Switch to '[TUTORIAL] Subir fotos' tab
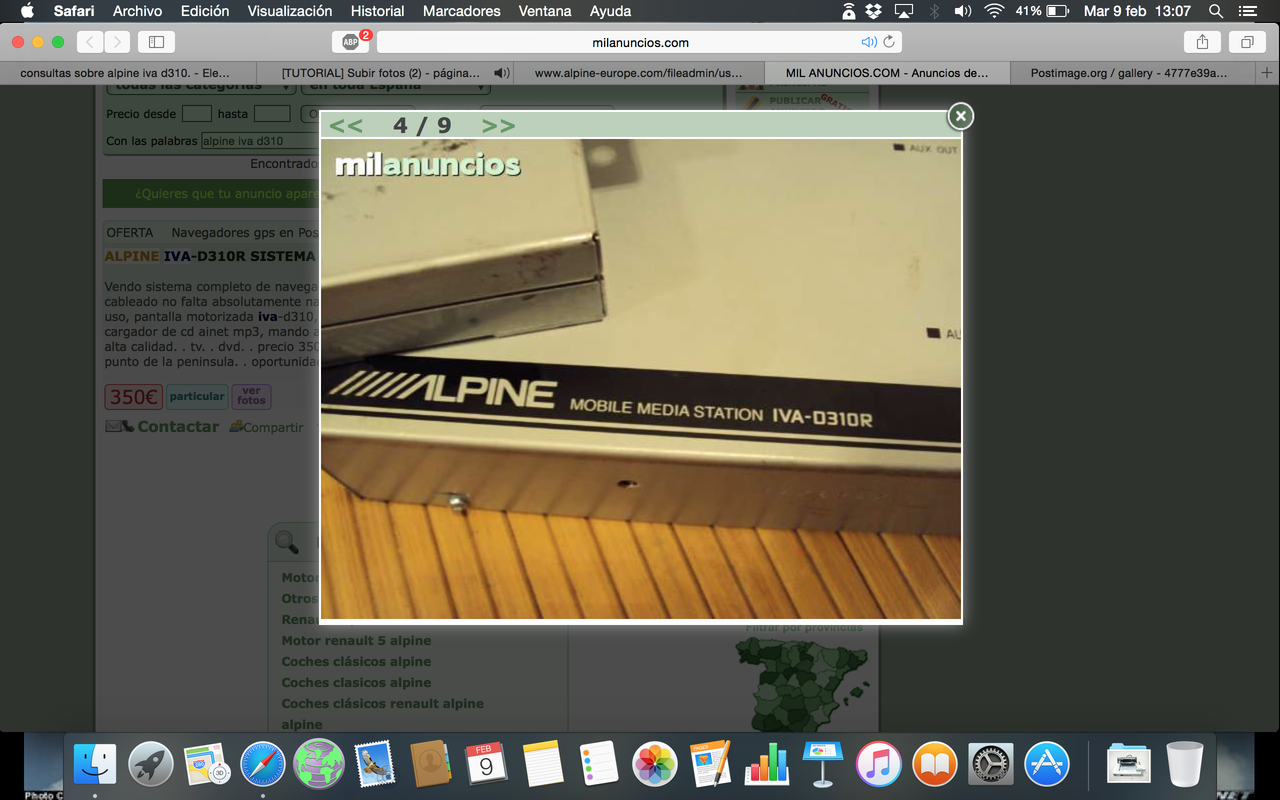 384,73
